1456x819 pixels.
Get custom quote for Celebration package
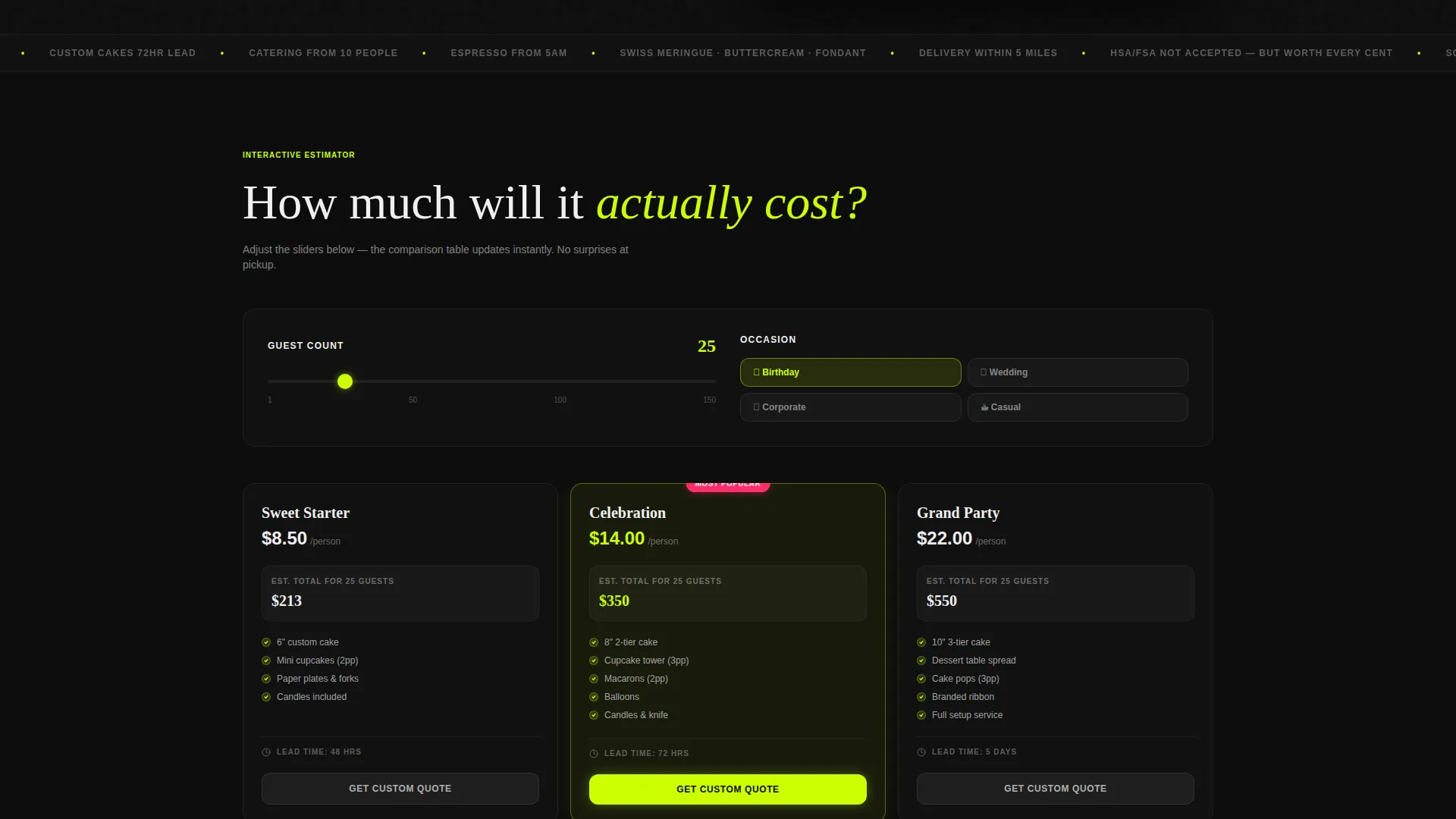click(728, 789)
